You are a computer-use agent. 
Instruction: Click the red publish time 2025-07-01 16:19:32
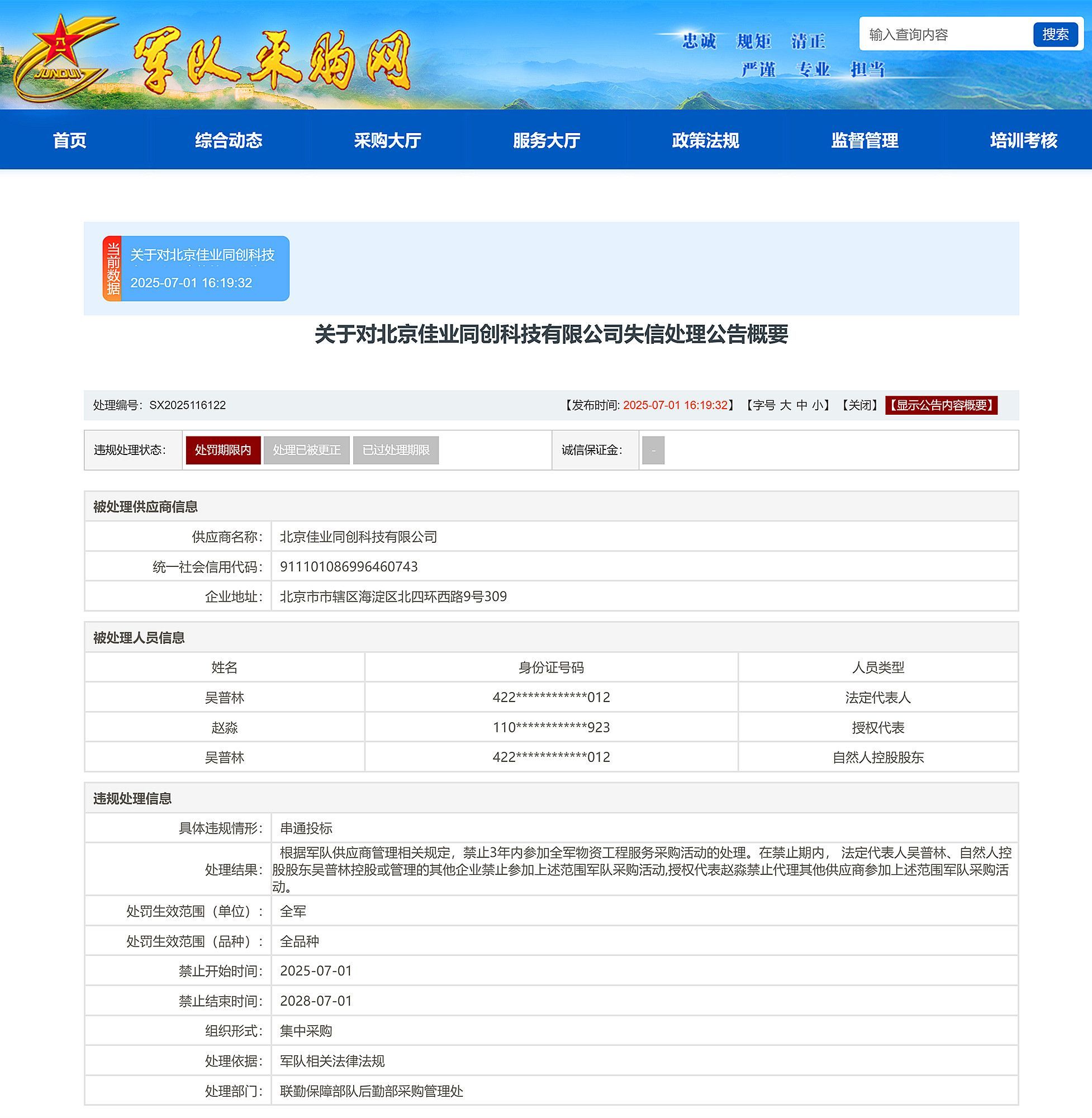(675, 405)
